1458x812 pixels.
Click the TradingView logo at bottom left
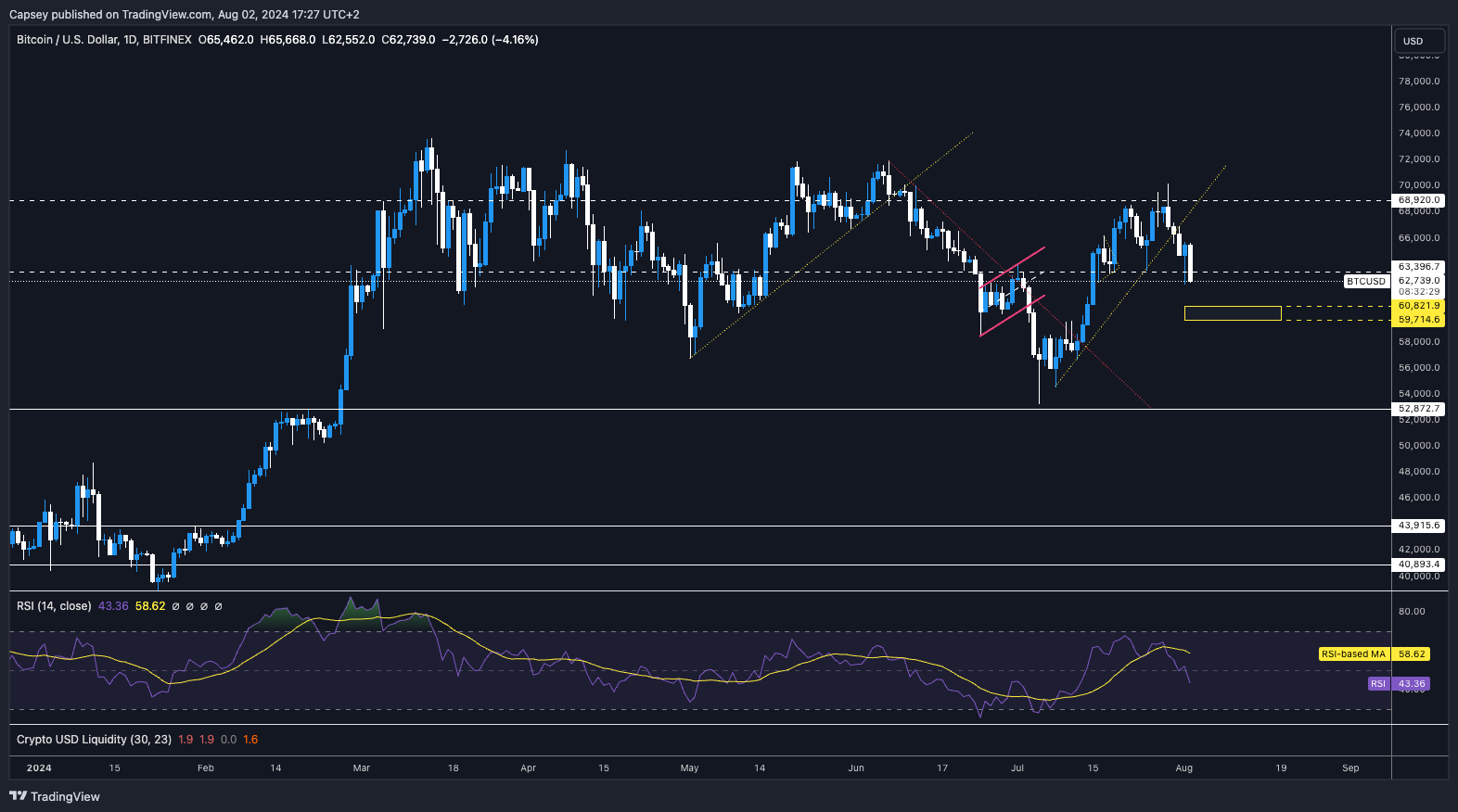(55, 796)
